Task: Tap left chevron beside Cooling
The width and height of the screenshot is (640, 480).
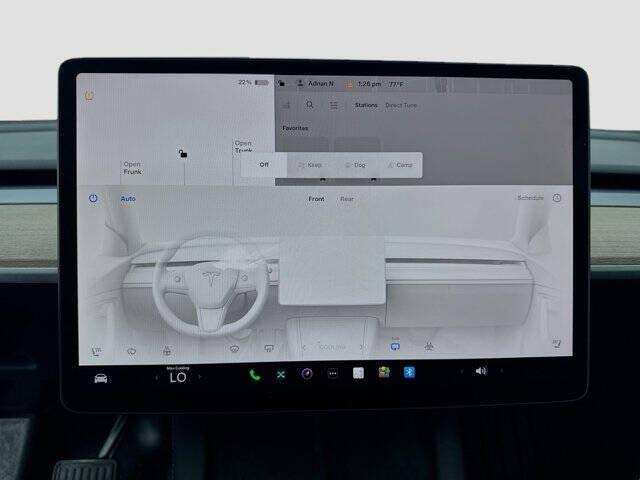Action: (304, 347)
